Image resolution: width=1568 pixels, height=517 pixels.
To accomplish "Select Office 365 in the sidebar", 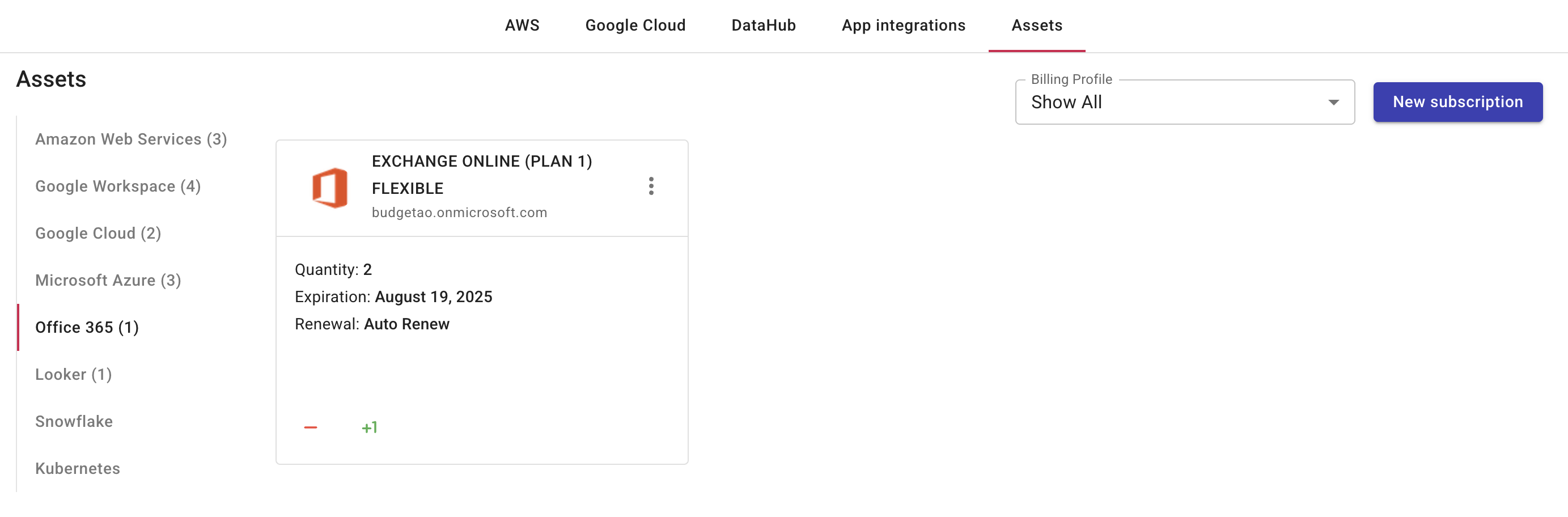I will click(87, 328).
